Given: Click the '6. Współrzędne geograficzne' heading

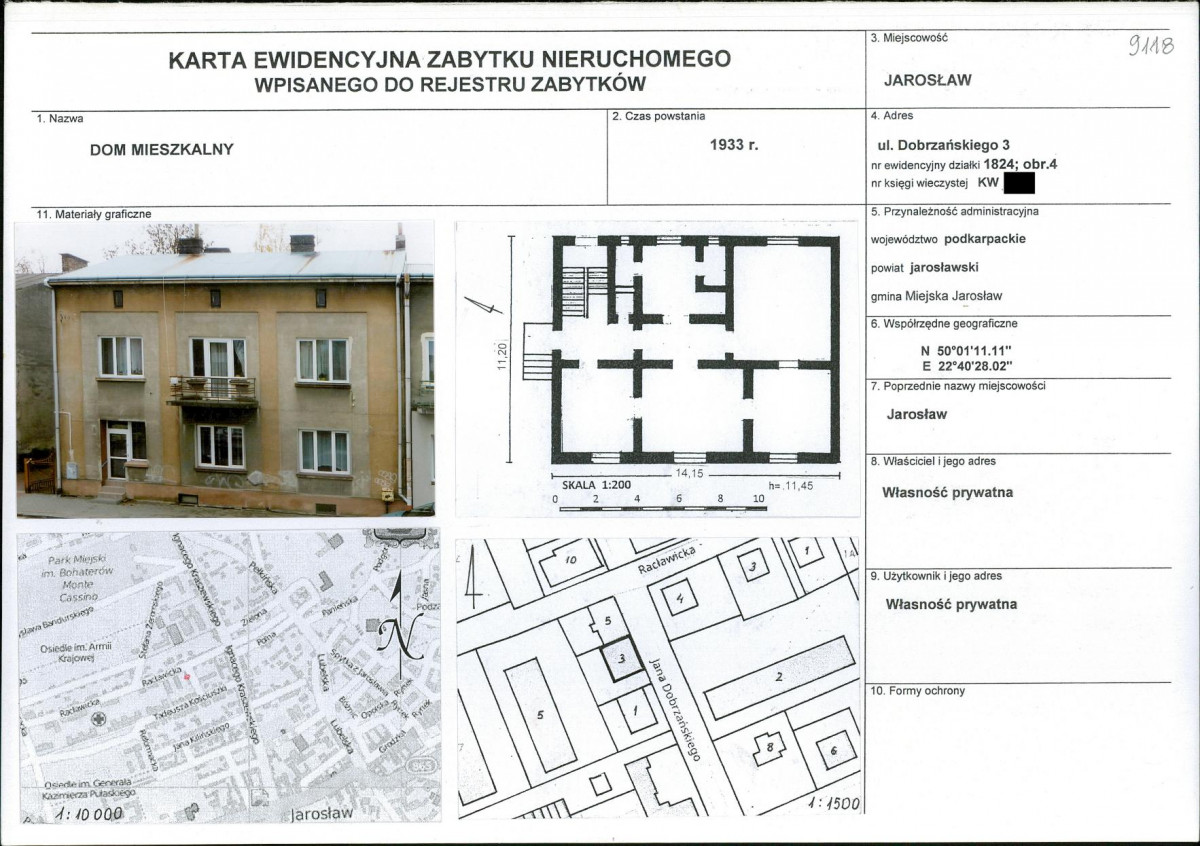Looking at the screenshot, I should point(943,324).
